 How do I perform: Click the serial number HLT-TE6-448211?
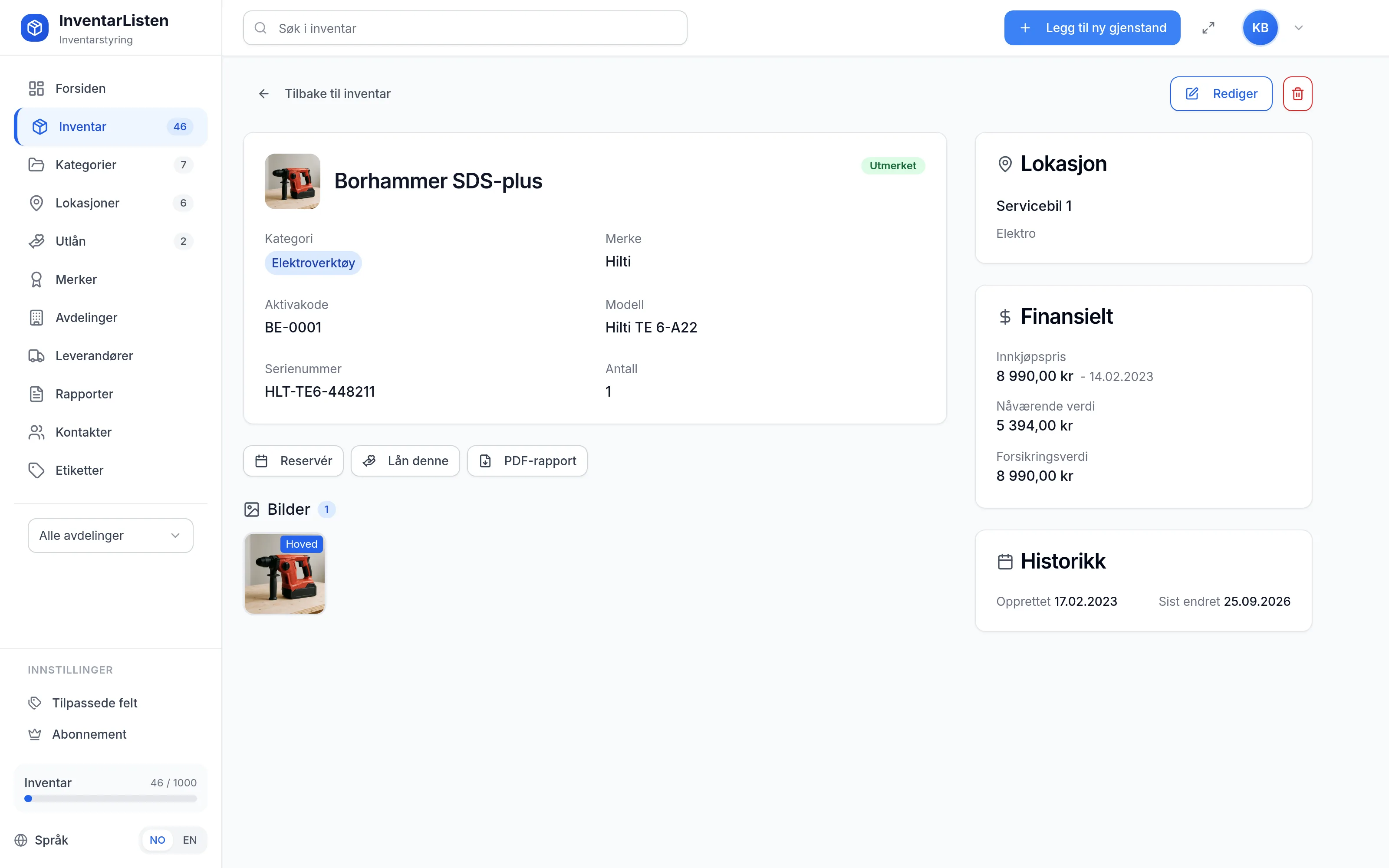pos(320,391)
